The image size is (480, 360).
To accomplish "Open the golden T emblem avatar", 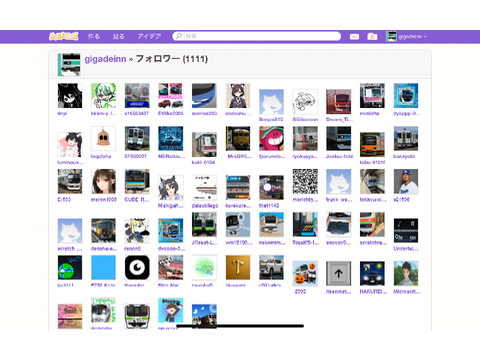I will (238, 268).
